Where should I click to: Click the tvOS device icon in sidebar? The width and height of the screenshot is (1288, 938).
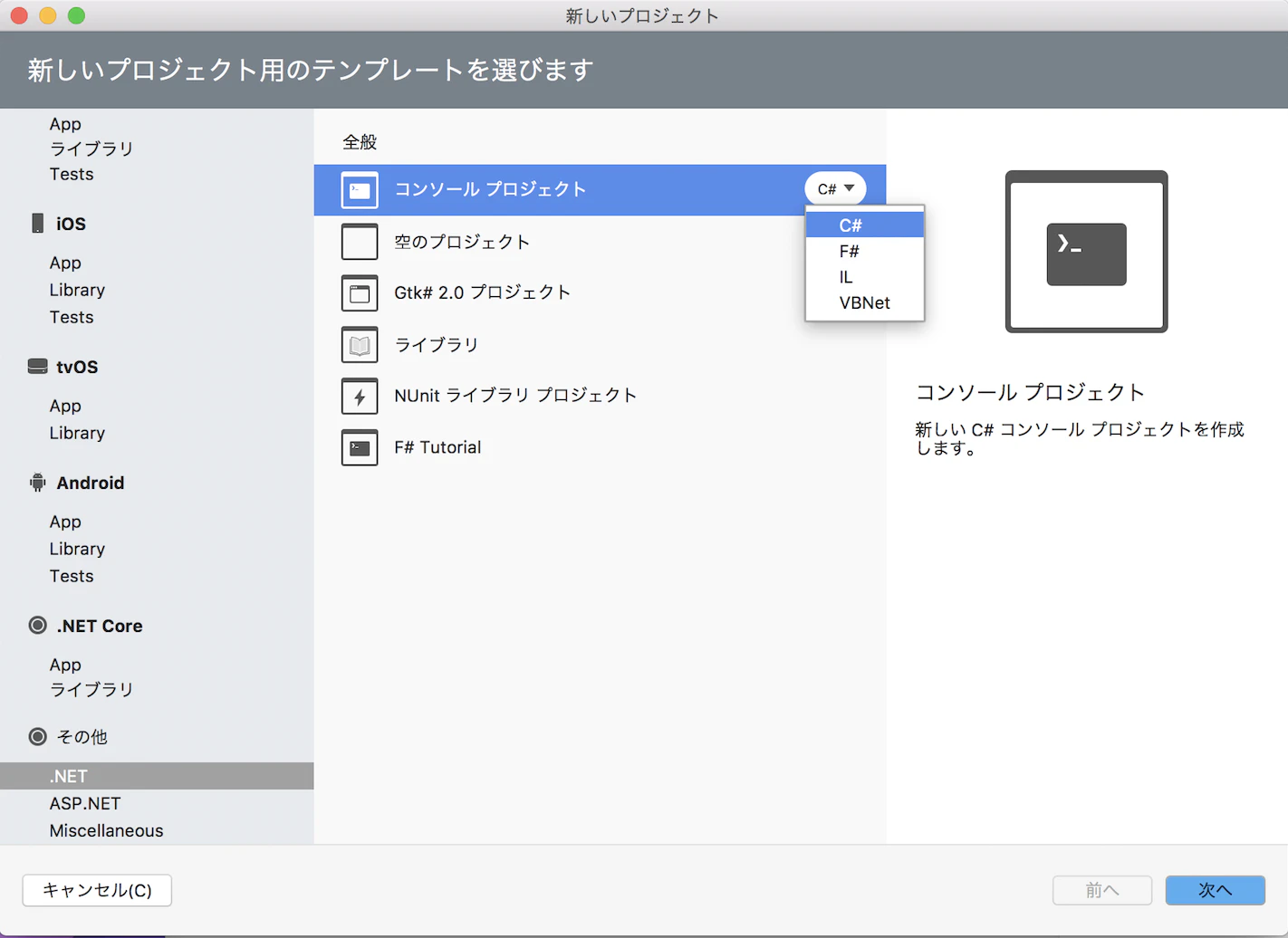(x=37, y=367)
